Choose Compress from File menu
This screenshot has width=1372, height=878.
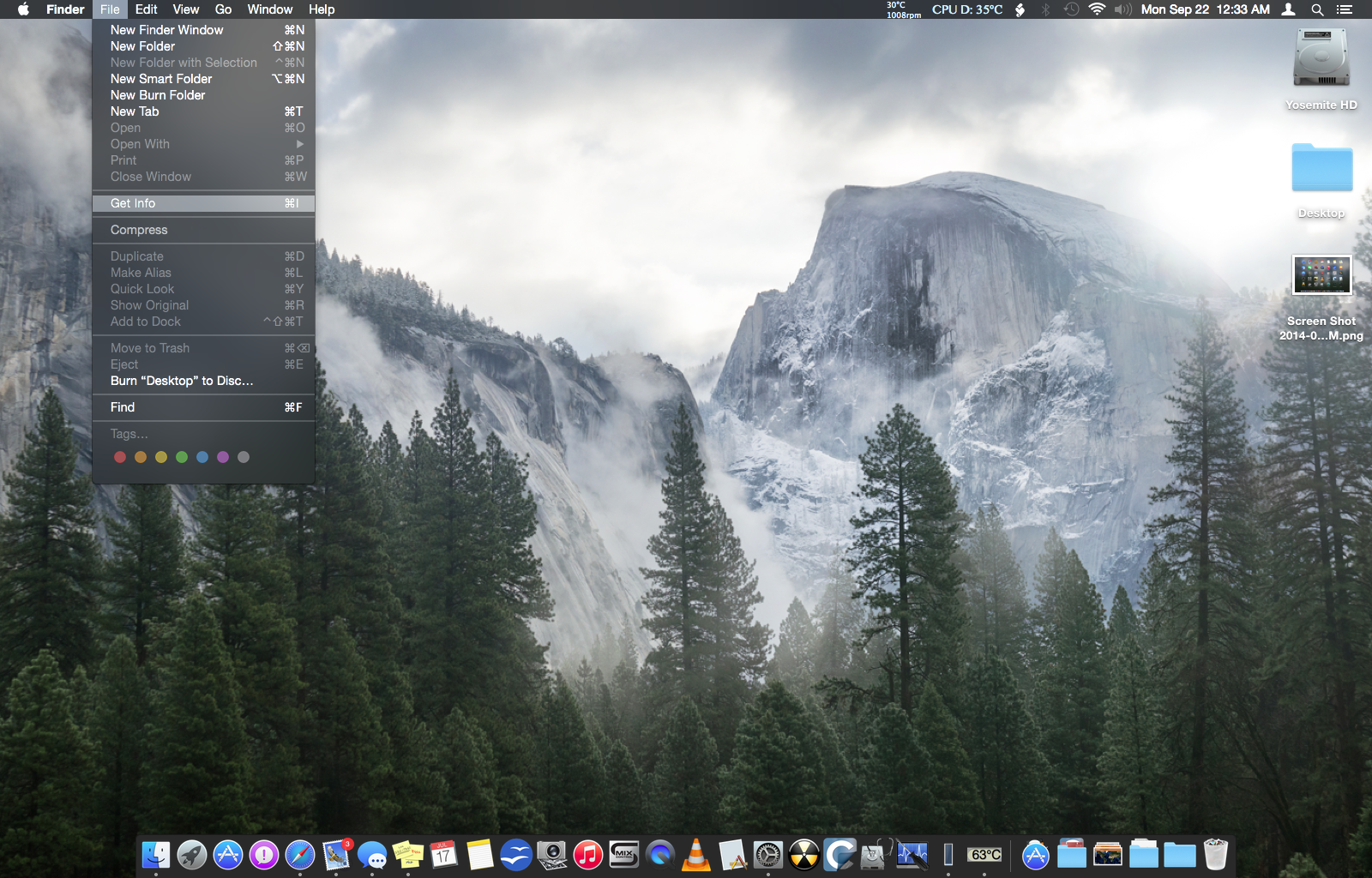(x=203, y=230)
